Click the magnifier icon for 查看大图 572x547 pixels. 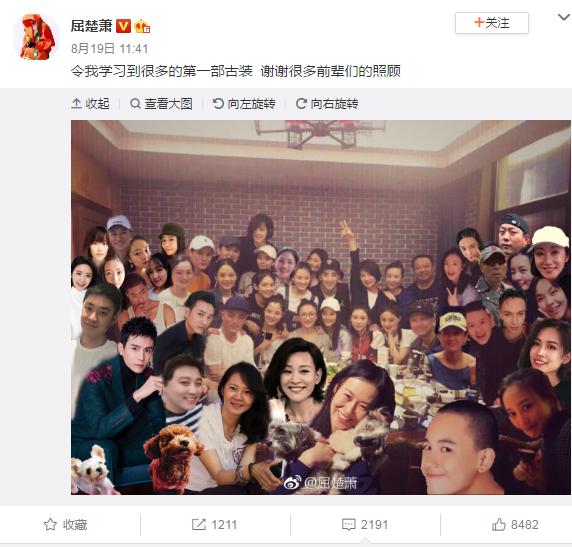pos(135,104)
